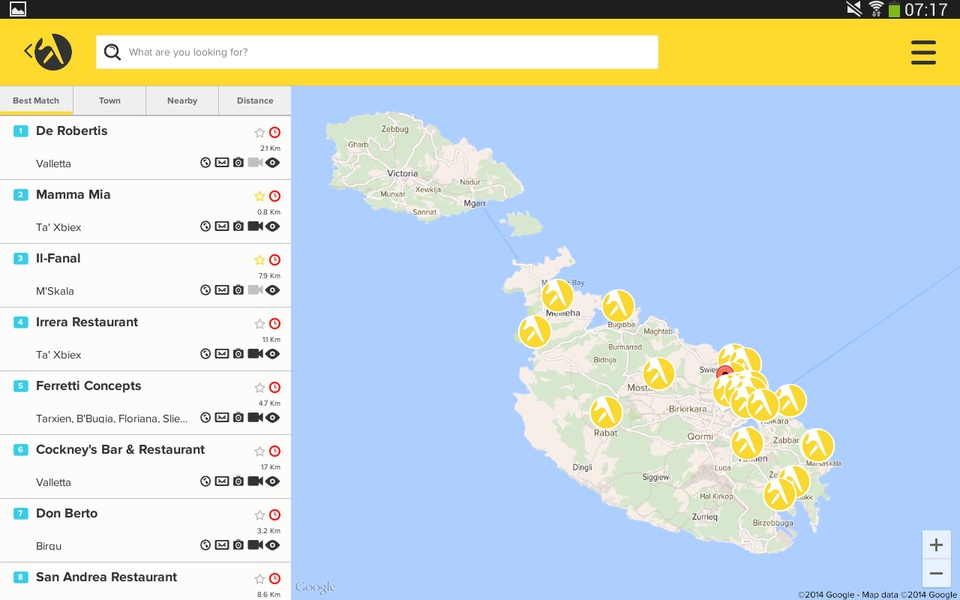Open De Robertis website globe icon
Screen dimensions: 960x600
206,162
